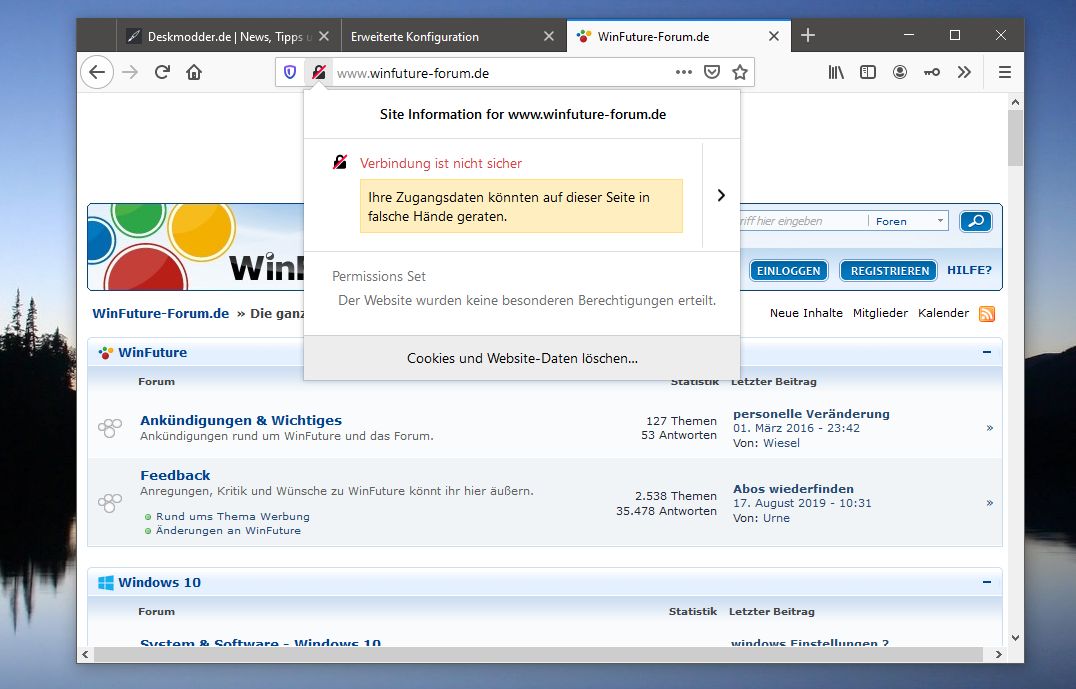This screenshot has width=1076, height=689.
Task: Open Änderungen an WinFuture subforum
Action: (228, 530)
